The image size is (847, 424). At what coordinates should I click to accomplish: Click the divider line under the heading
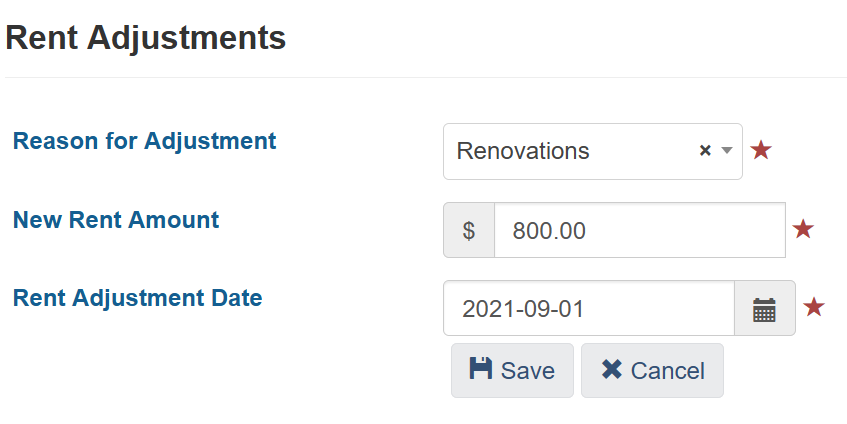tap(426, 77)
